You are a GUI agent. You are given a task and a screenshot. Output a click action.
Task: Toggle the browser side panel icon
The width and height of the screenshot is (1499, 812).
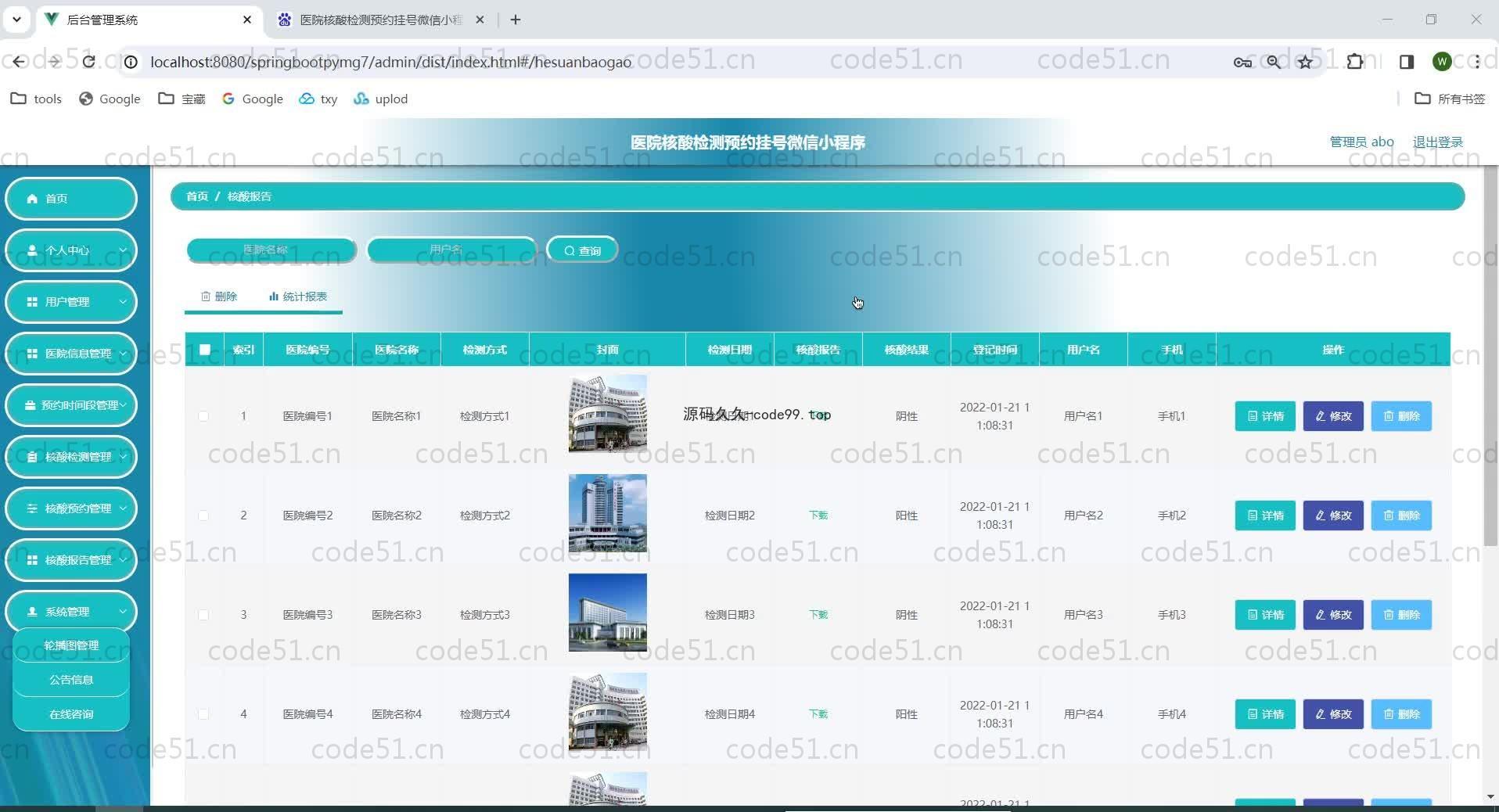click(x=1407, y=62)
